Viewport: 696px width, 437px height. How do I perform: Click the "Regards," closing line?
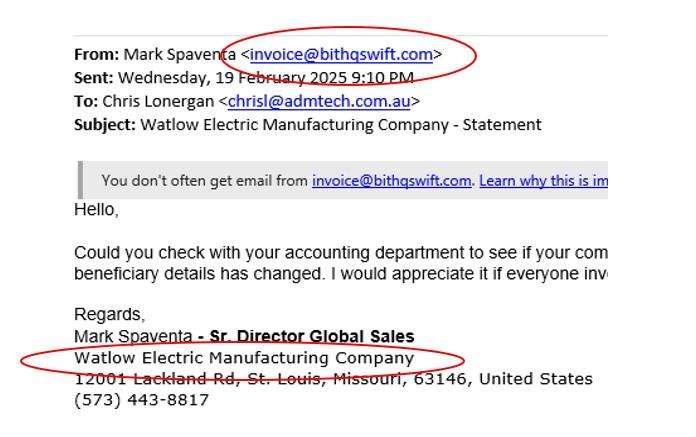[110, 315]
